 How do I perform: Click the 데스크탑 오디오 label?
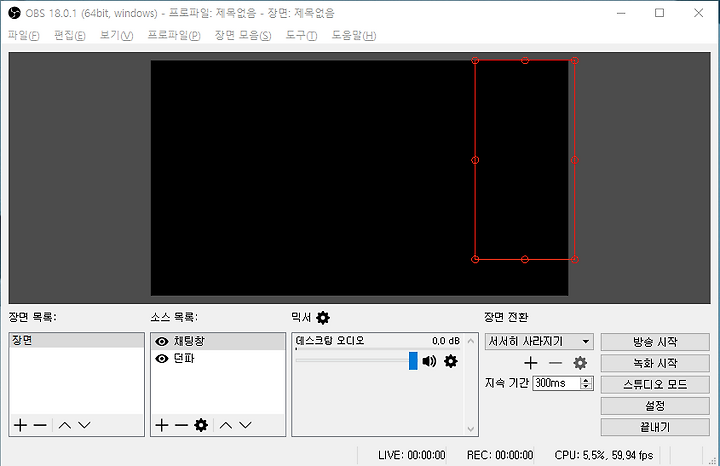click(330, 341)
